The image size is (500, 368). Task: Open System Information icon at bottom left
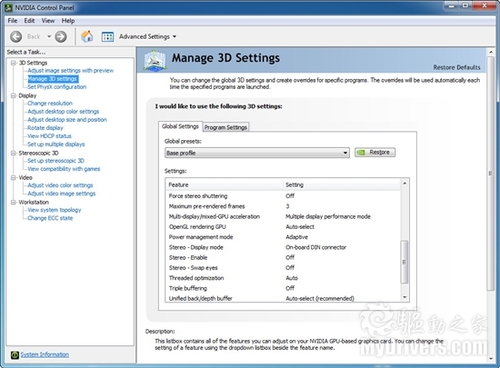[x=14, y=355]
